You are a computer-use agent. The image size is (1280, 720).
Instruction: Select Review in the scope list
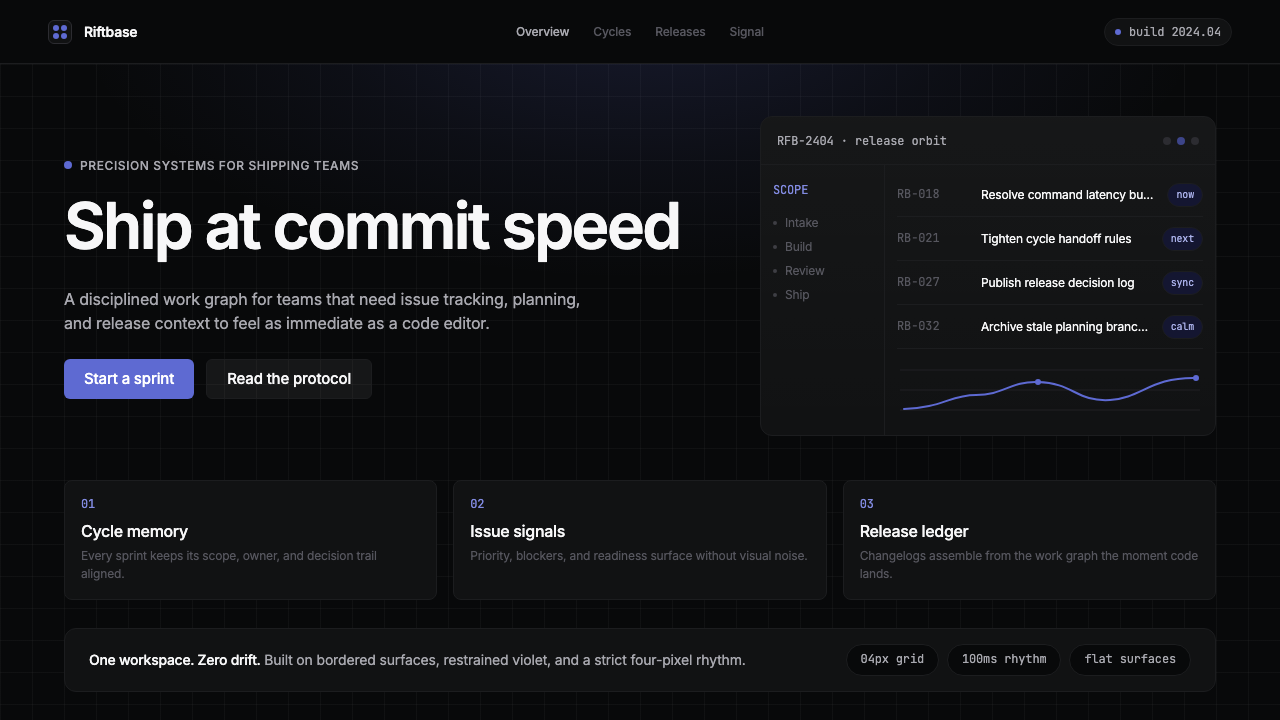click(x=804, y=271)
